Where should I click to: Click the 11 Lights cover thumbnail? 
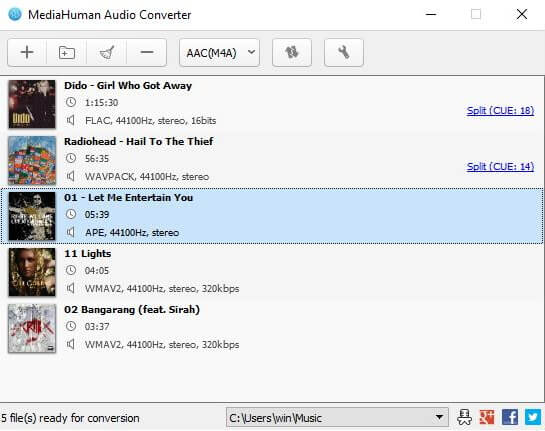32,272
